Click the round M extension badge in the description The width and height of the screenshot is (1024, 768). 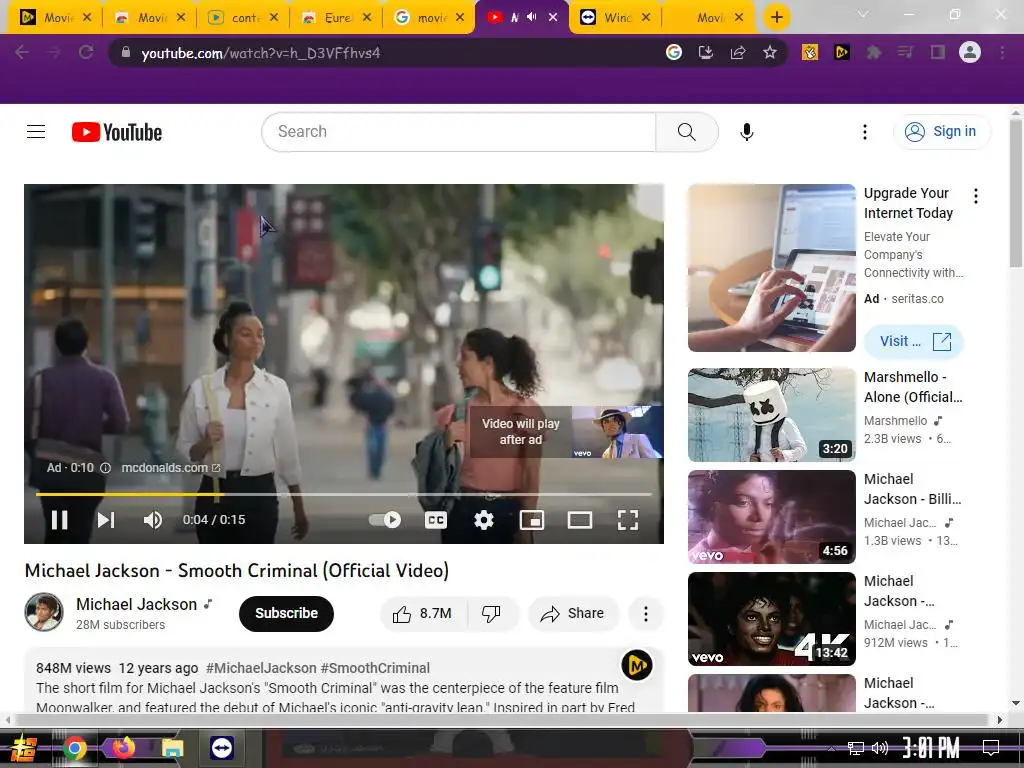pyautogui.click(x=637, y=665)
